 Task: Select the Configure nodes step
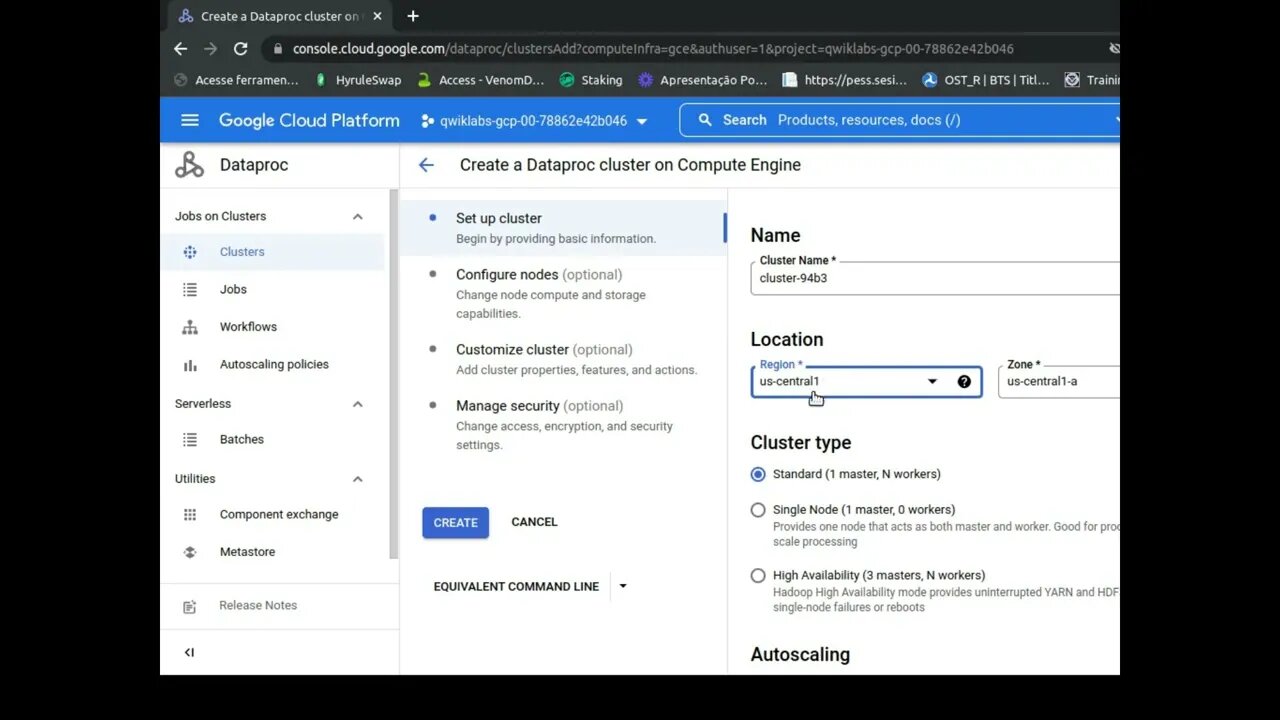pyautogui.click(x=563, y=293)
